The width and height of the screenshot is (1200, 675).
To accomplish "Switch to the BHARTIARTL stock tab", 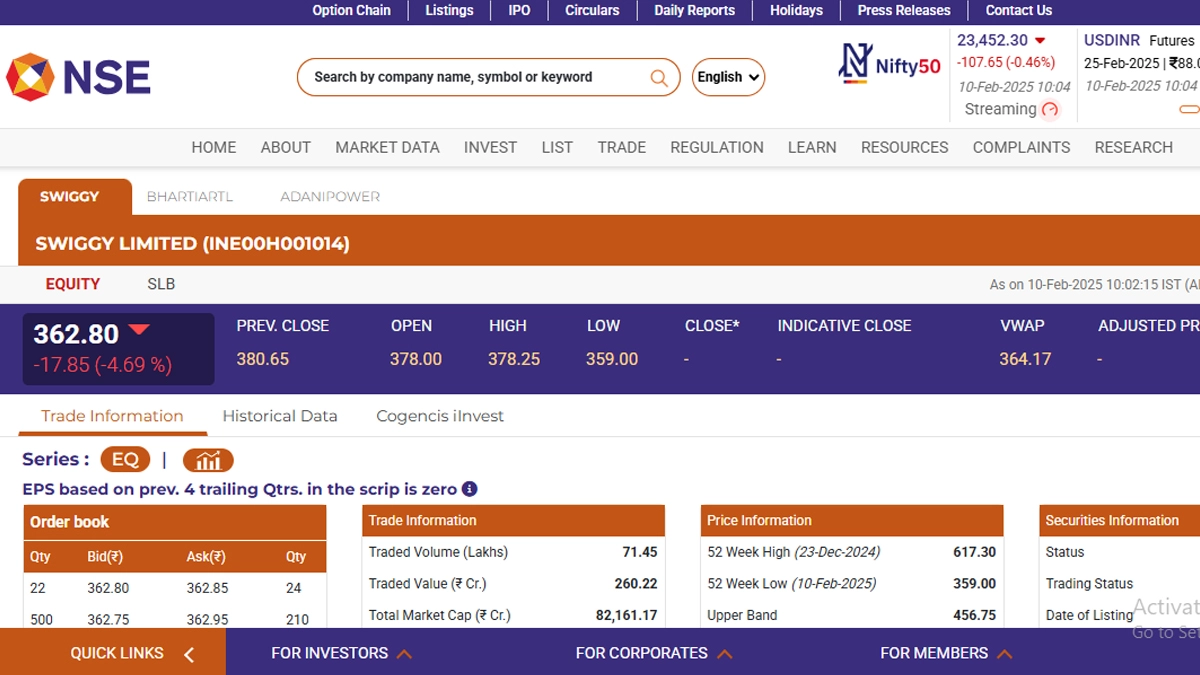I will coord(190,197).
